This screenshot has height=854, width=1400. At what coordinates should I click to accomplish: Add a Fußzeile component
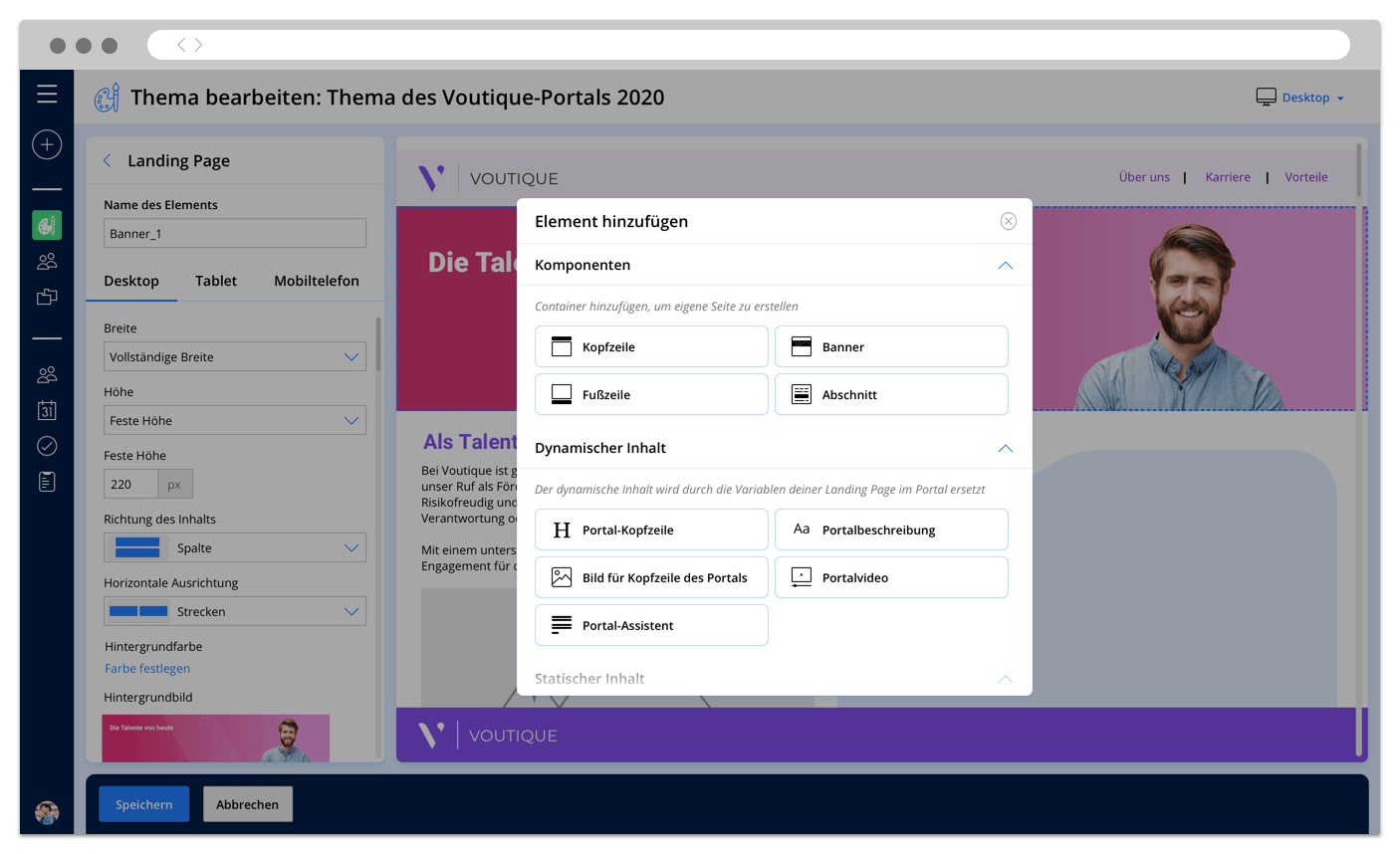651,394
